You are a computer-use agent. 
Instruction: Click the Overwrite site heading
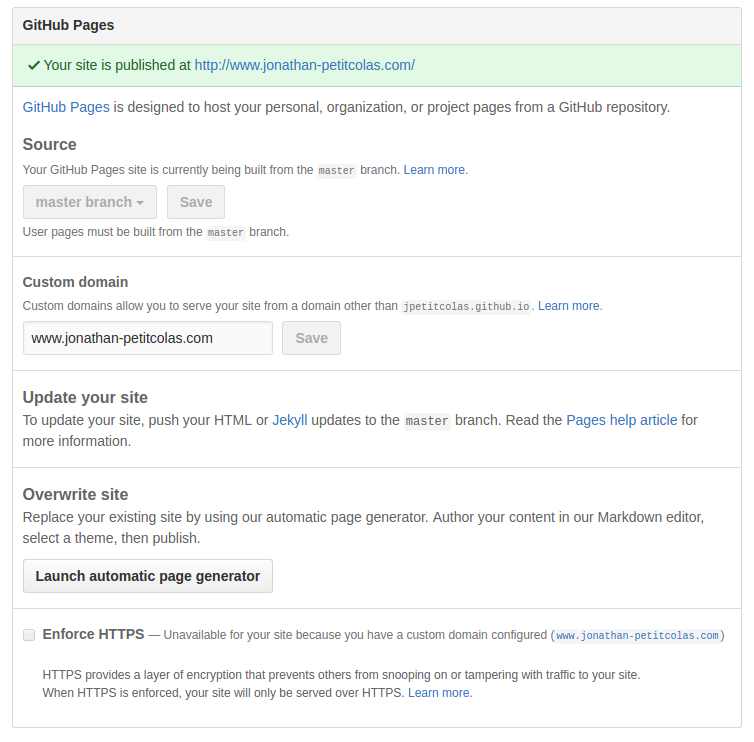tap(75, 494)
